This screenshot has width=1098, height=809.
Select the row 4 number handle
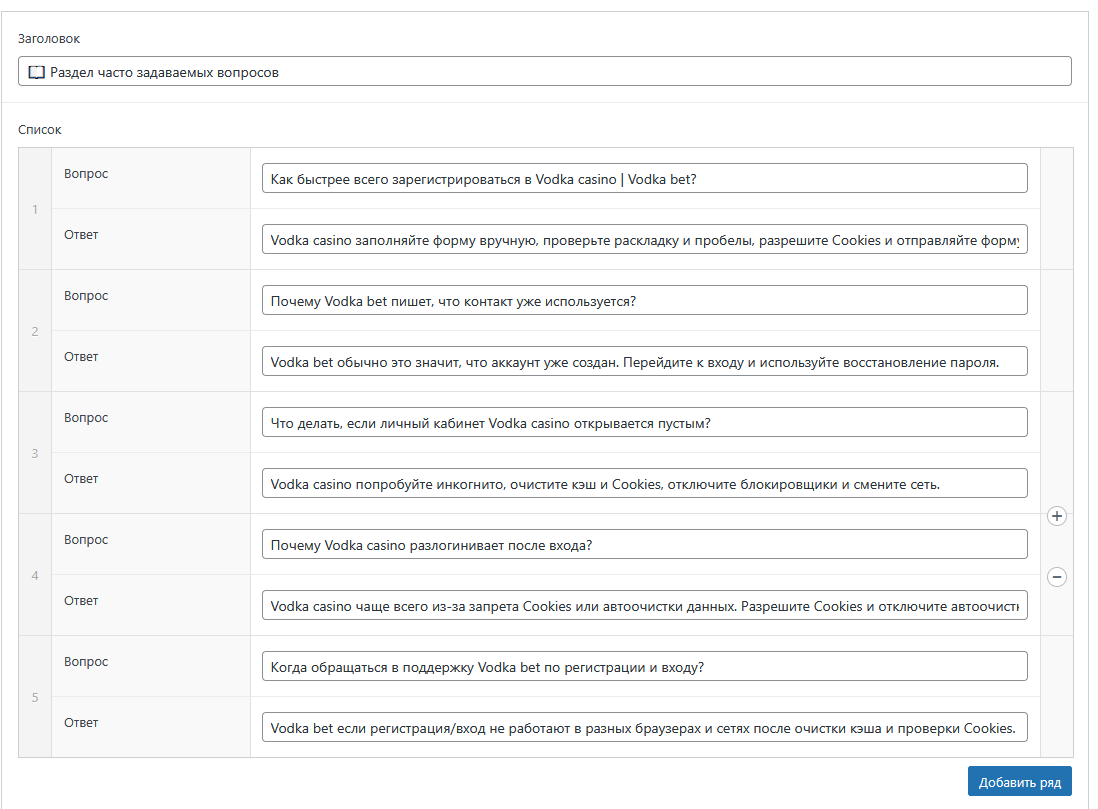(35, 575)
